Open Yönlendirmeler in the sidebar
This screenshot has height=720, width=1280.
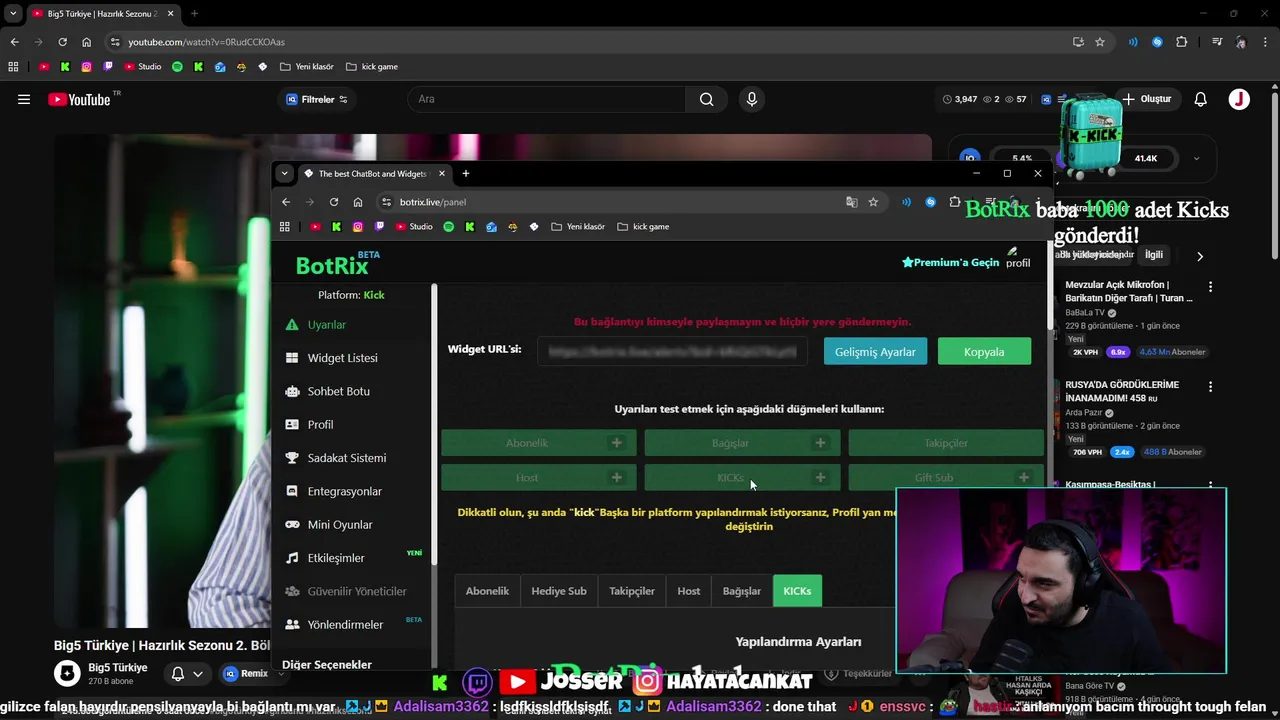345,624
